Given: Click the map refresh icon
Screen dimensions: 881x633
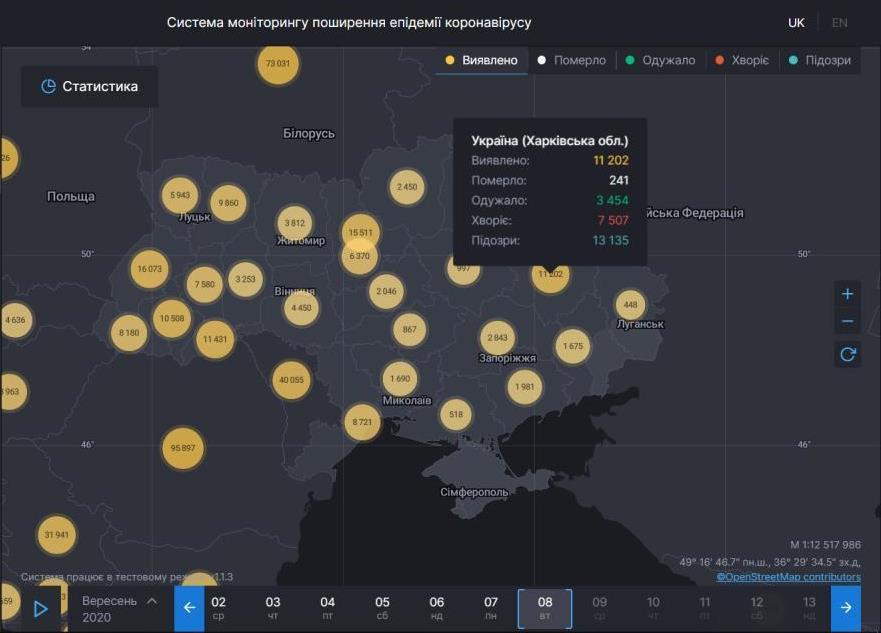Looking at the screenshot, I should click(x=847, y=352).
